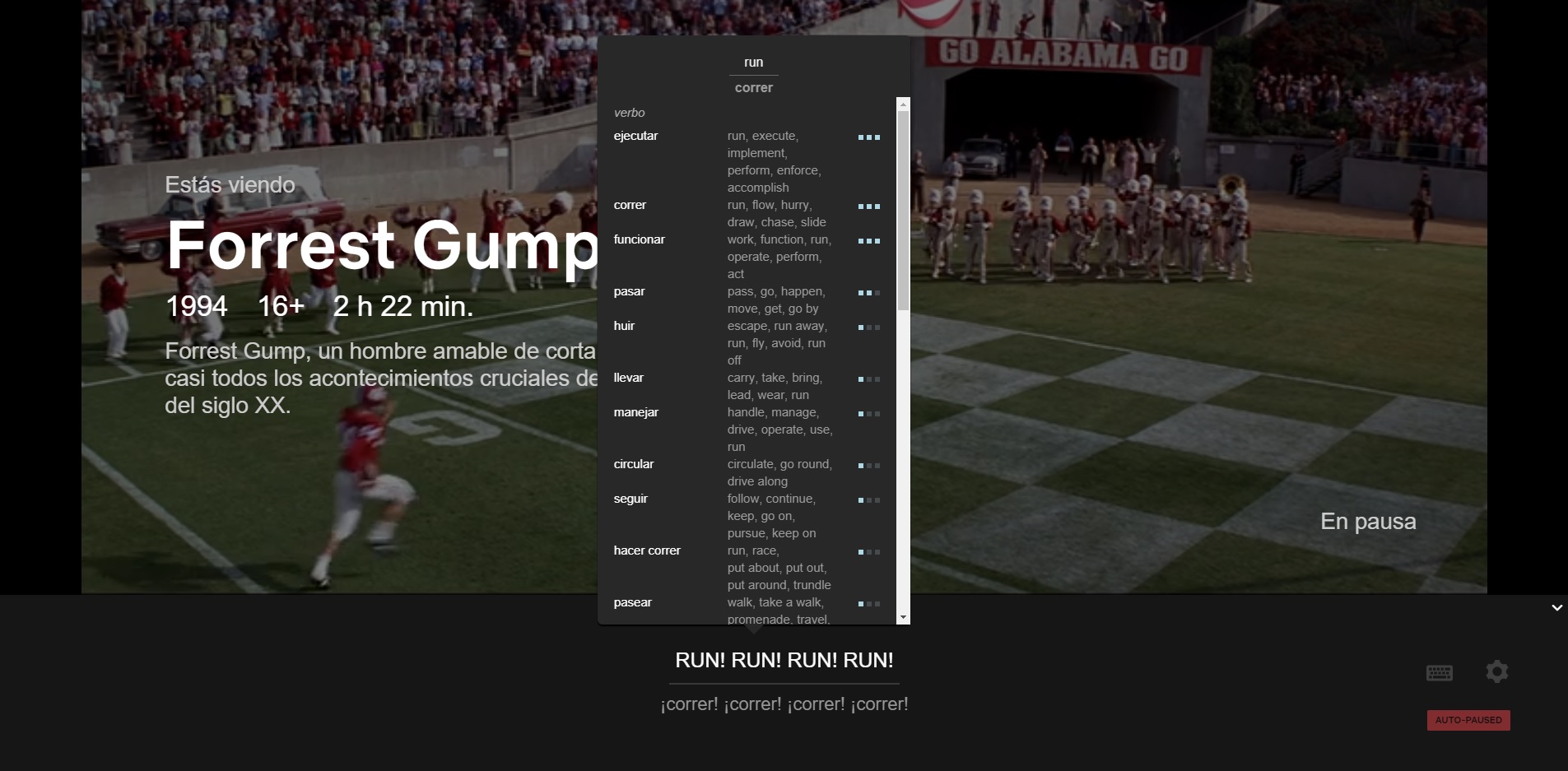1568x771 pixels.
Task: Select the 'run' headword in popup
Action: tap(753, 63)
